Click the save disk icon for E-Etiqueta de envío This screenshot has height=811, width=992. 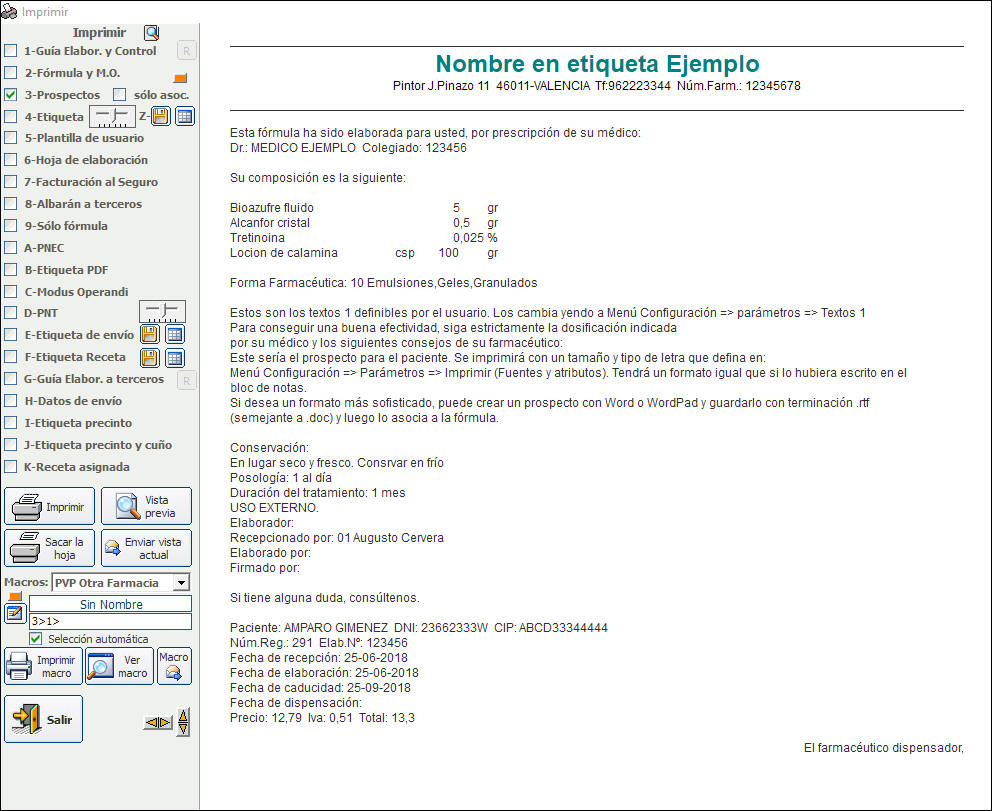click(x=150, y=334)
